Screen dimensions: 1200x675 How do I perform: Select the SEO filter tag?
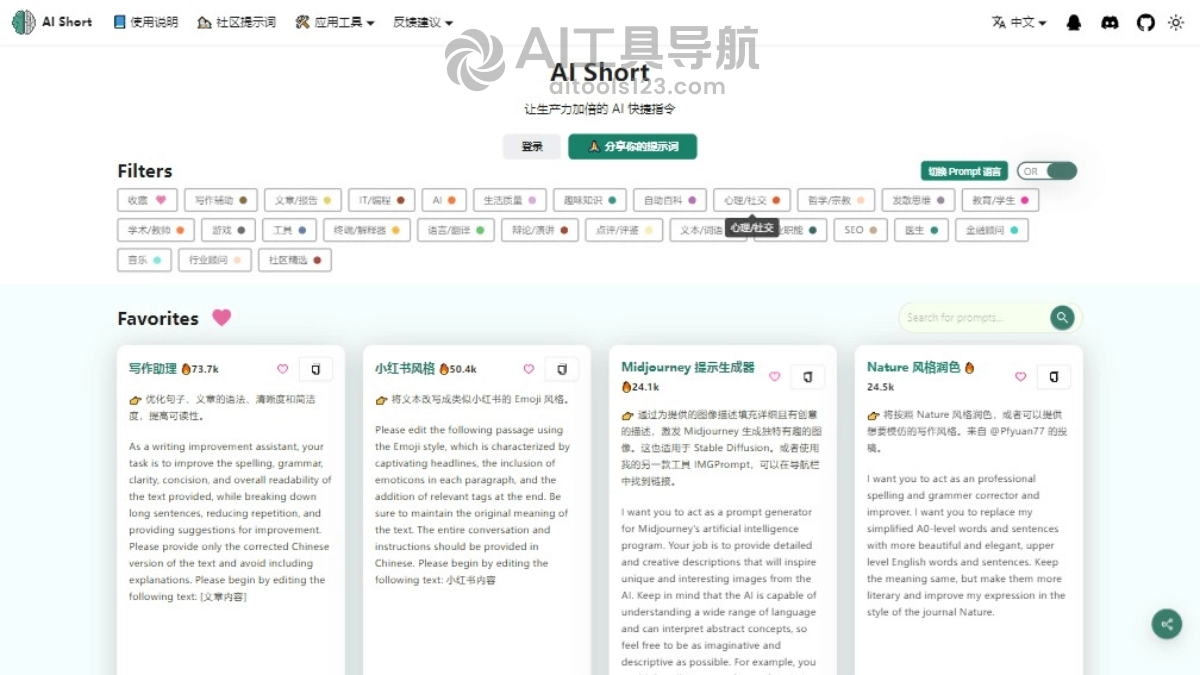click(860, 230)
